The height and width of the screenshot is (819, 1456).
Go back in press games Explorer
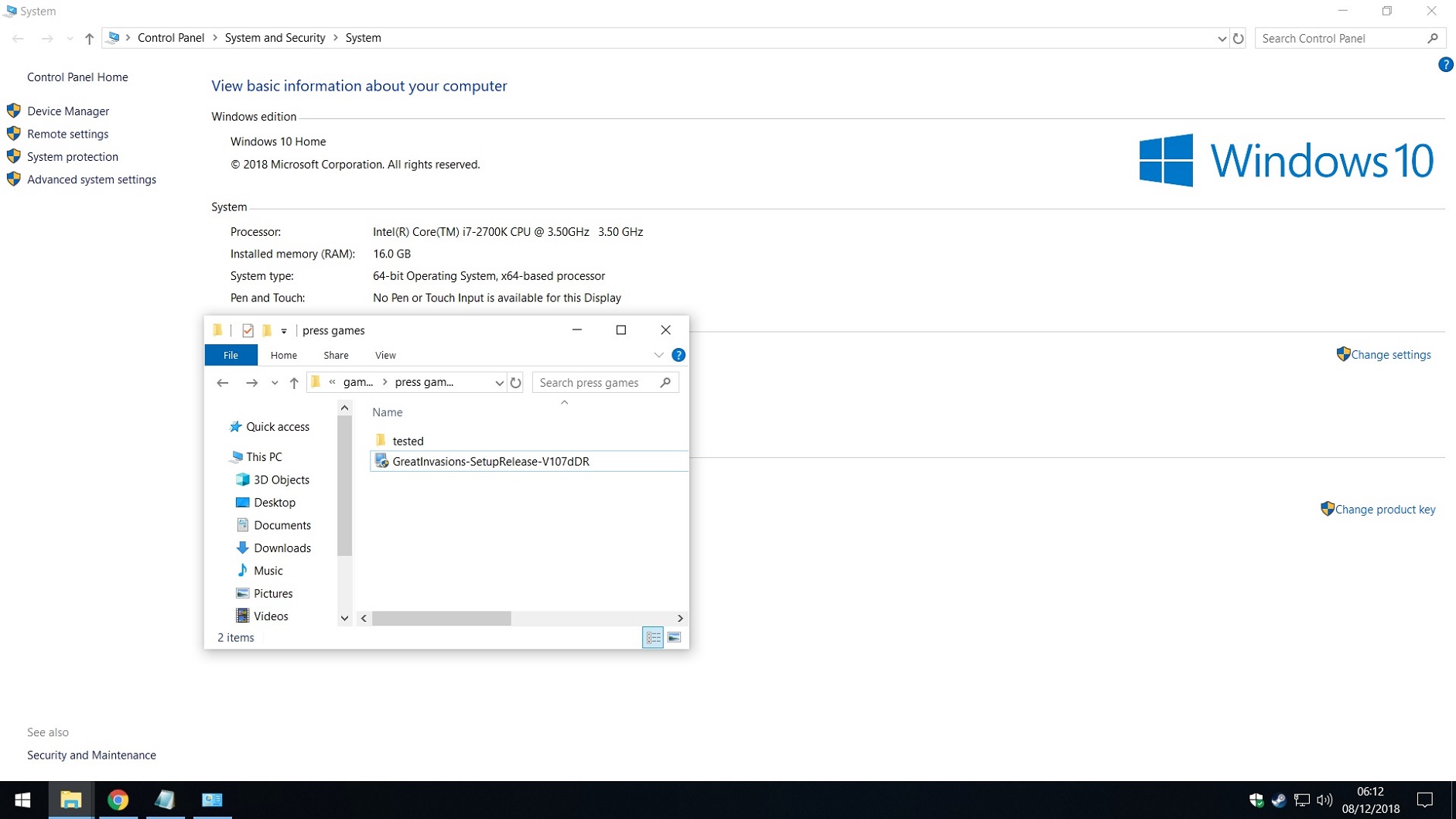[223, 383]
